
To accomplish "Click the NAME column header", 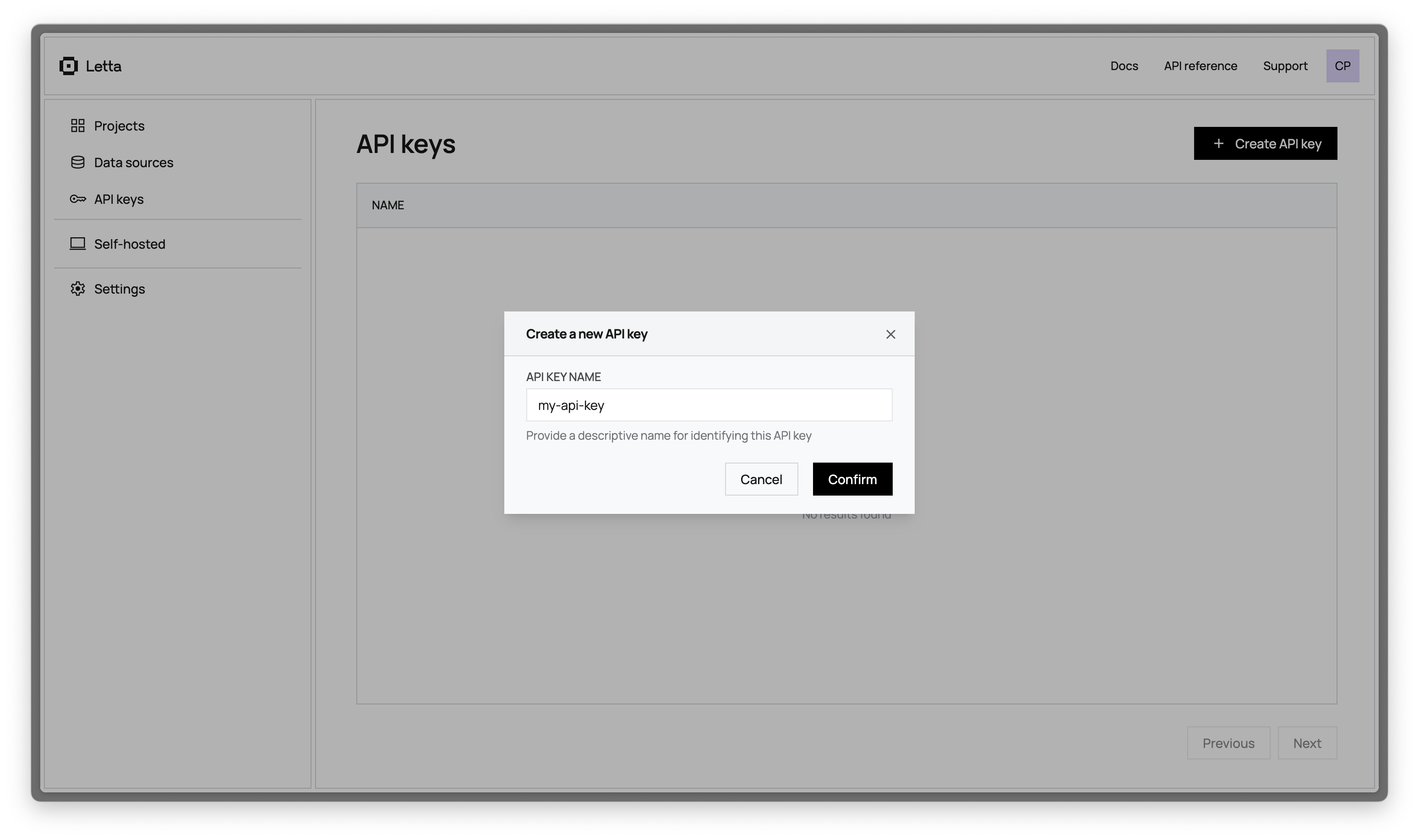I will point(388,204).
